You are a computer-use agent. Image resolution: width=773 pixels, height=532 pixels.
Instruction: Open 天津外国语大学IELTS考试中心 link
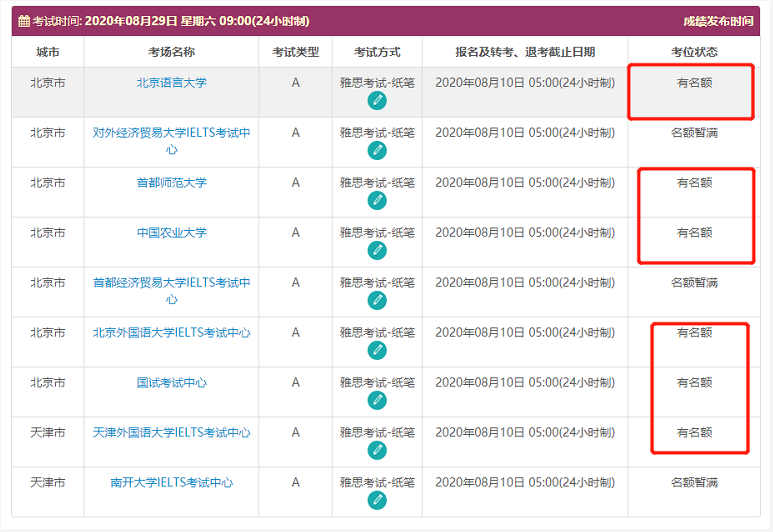point(172,432)
